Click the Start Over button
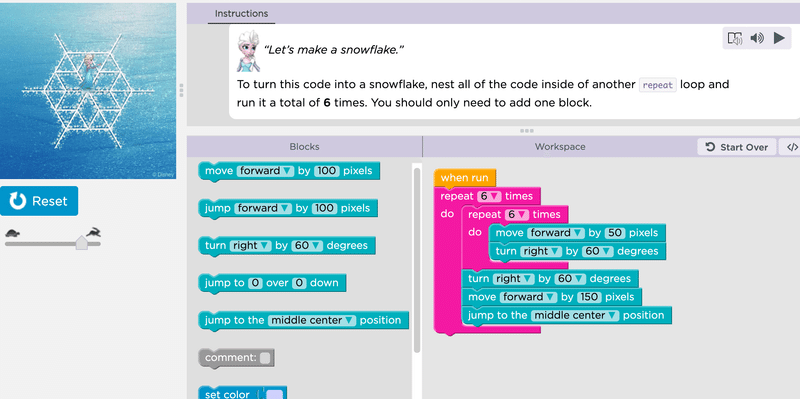The image size is (800, 399). (736, 147)
